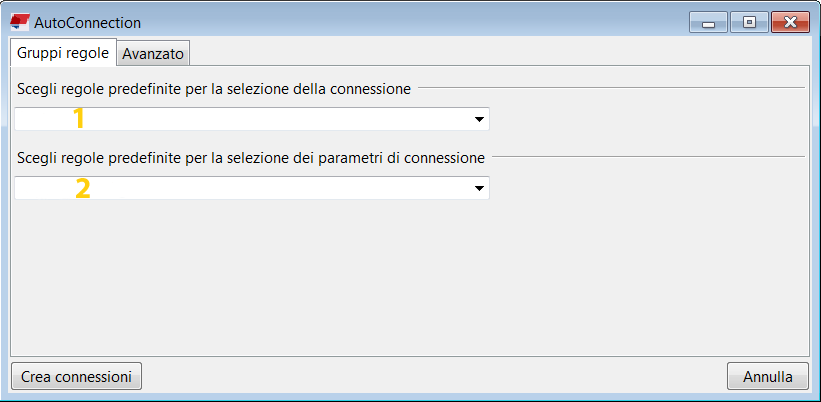Click the separator line after first label
Image resolution: width=821 pixels, height=402 pixels.
610,89
